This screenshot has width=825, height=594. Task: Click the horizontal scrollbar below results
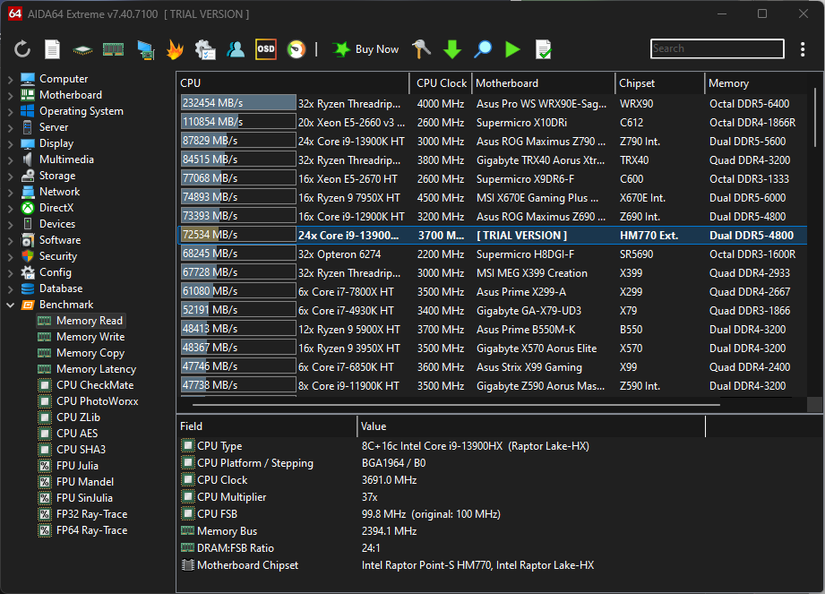(x=450, y=404)
